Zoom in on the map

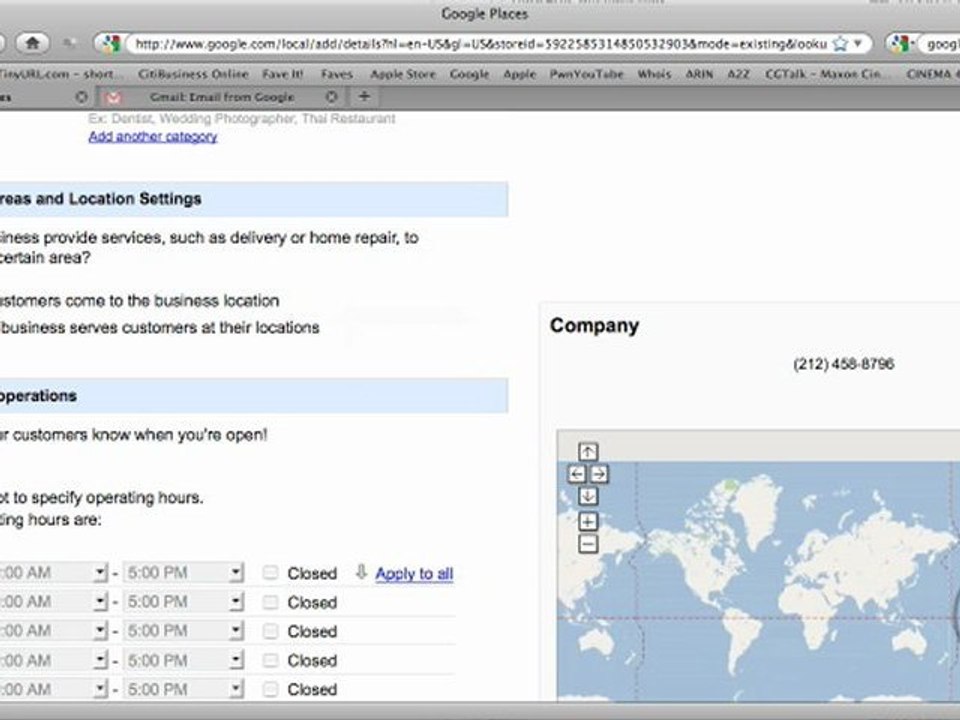(x=588, y=522)
